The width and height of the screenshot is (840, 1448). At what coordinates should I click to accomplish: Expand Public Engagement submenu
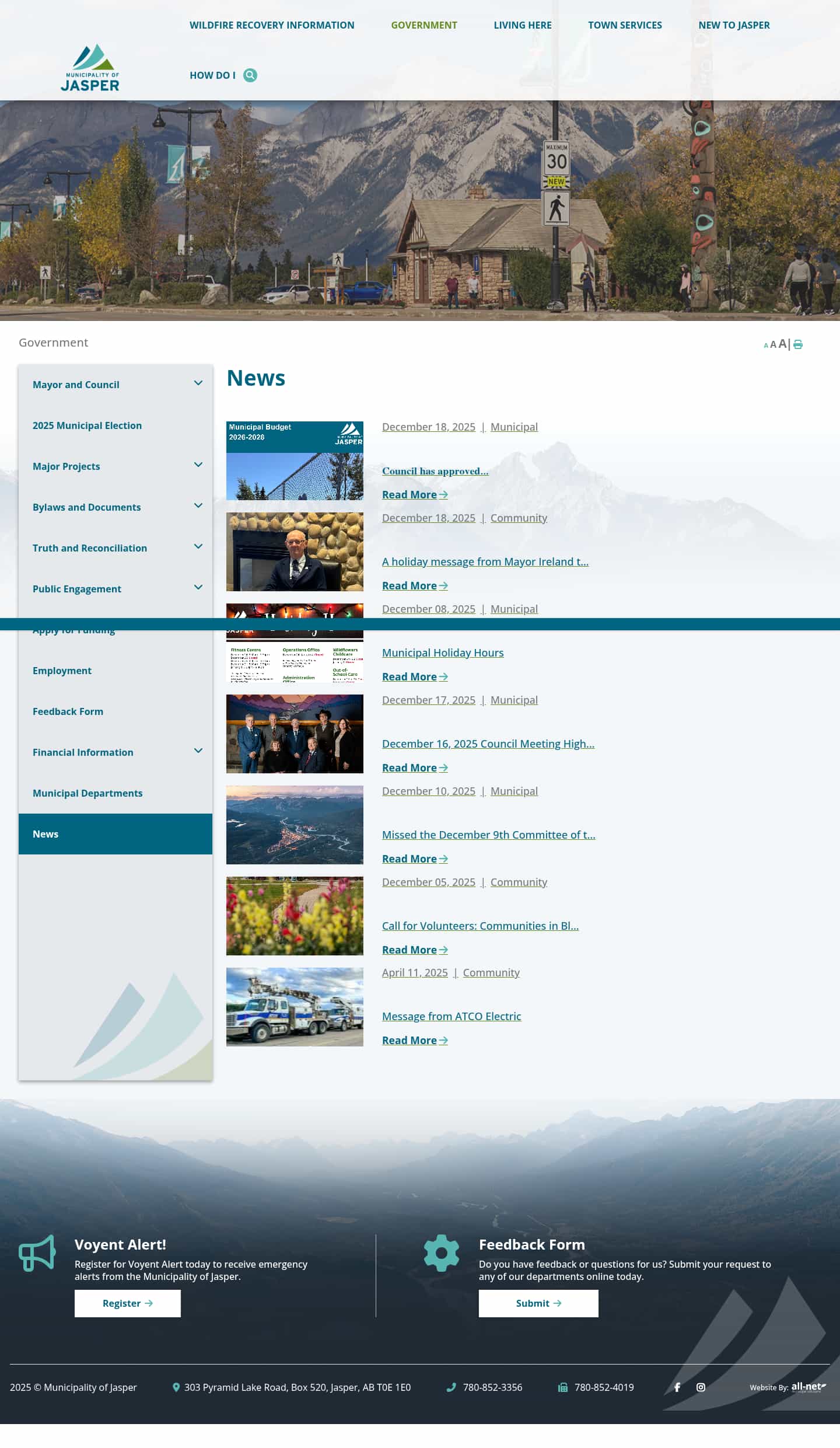[x=198, y=587]
